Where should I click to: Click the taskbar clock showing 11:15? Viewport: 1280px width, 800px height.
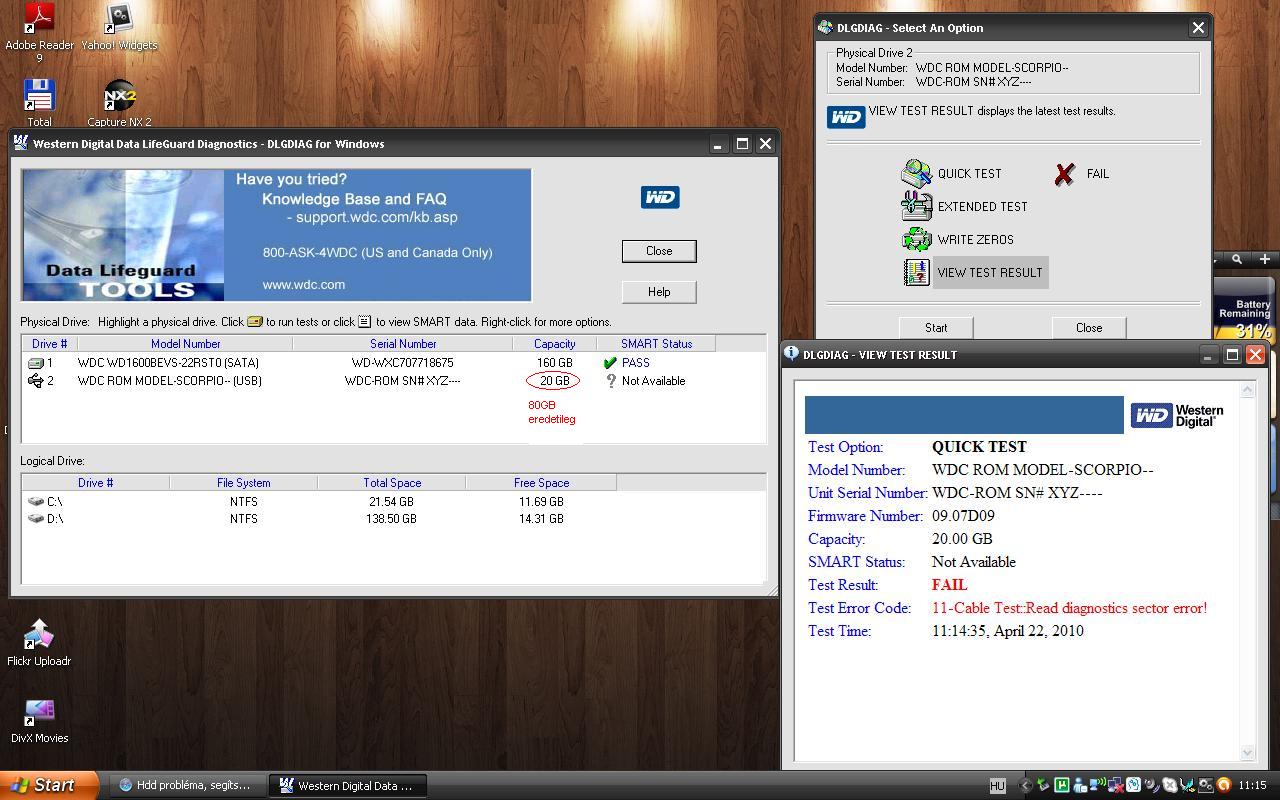point(1252,785)
